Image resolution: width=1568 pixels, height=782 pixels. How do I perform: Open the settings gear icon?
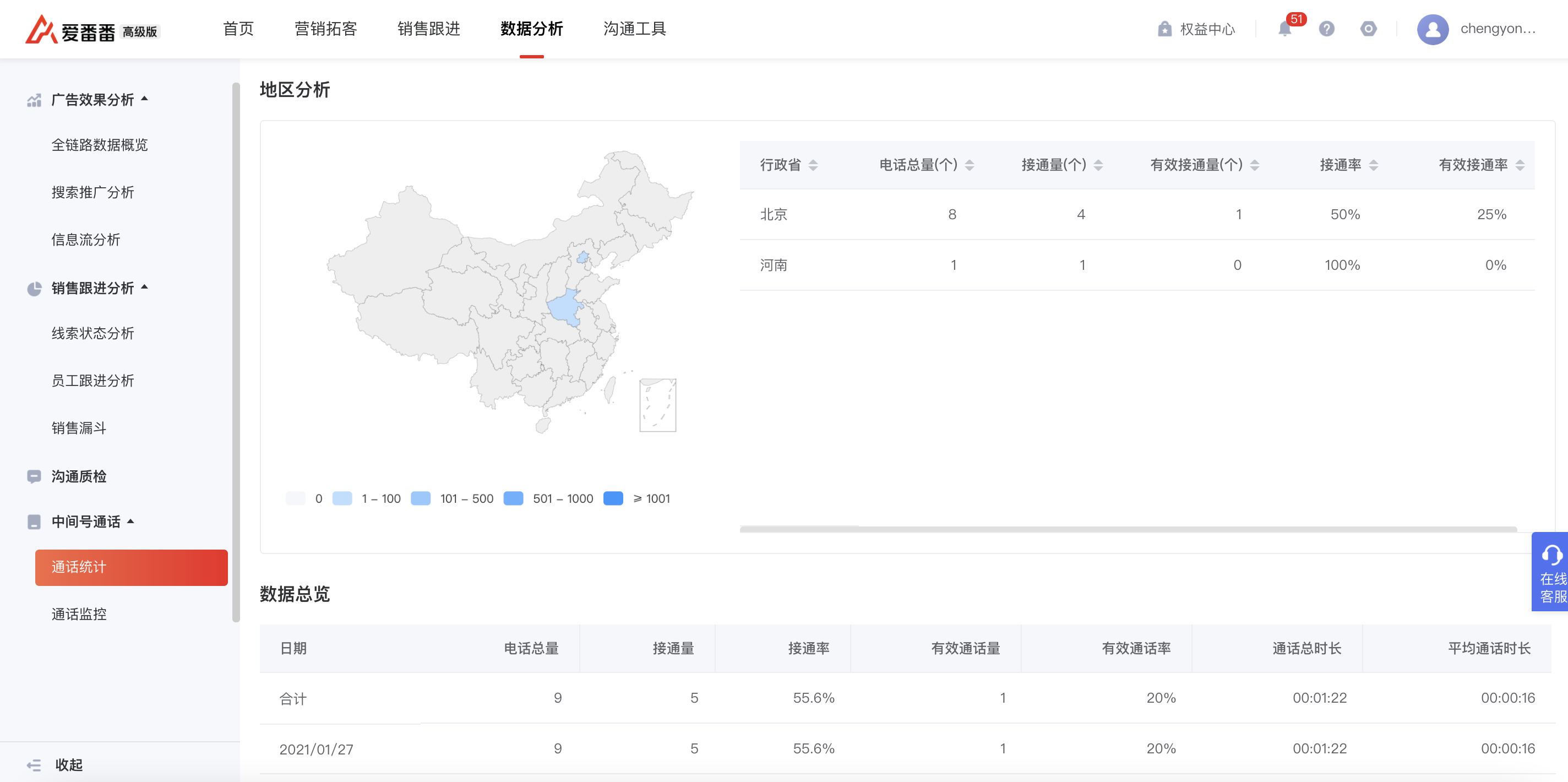tap(1368, 29)
